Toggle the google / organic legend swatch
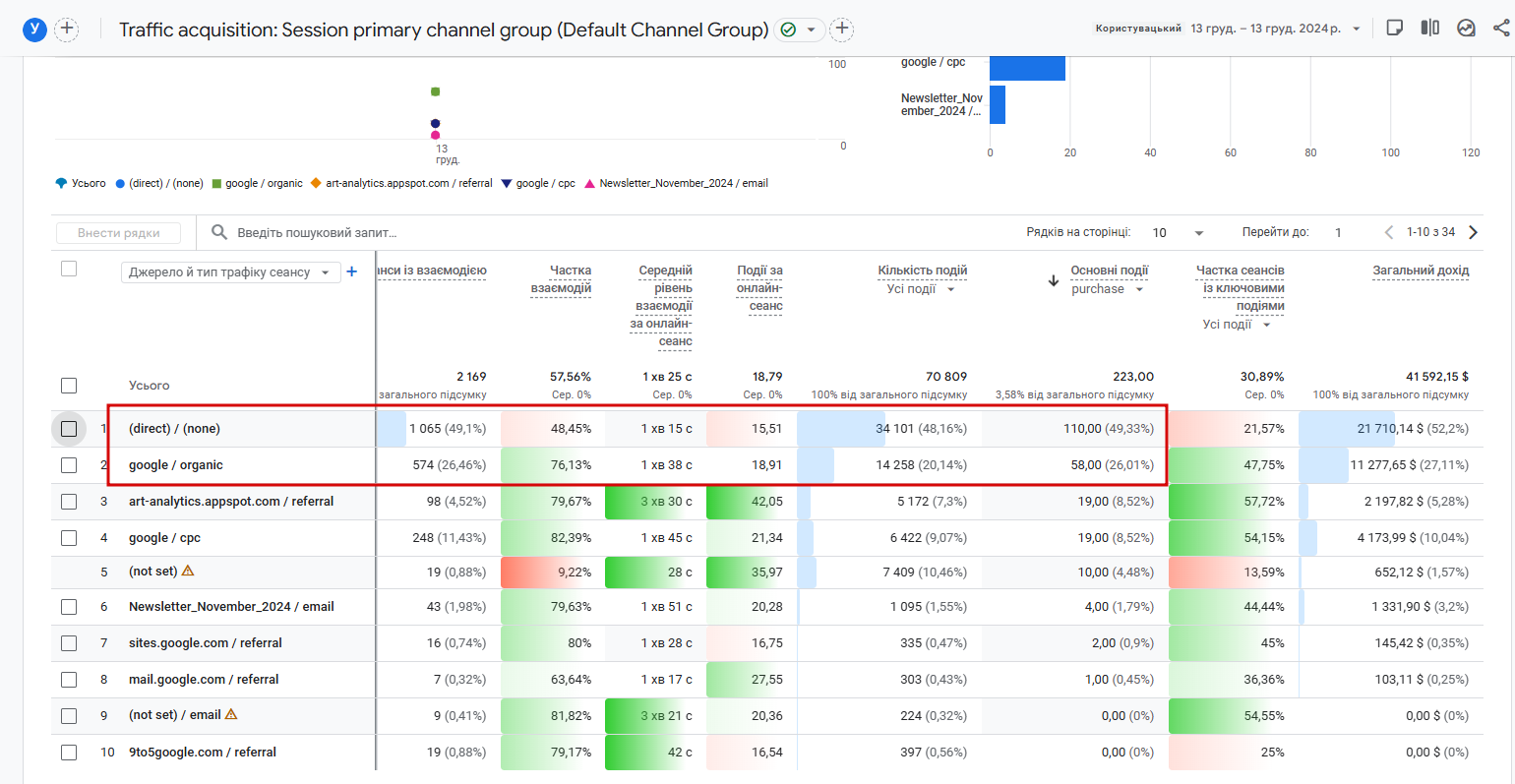Viewport: 1515px width, 784px height. pos(216,184)
